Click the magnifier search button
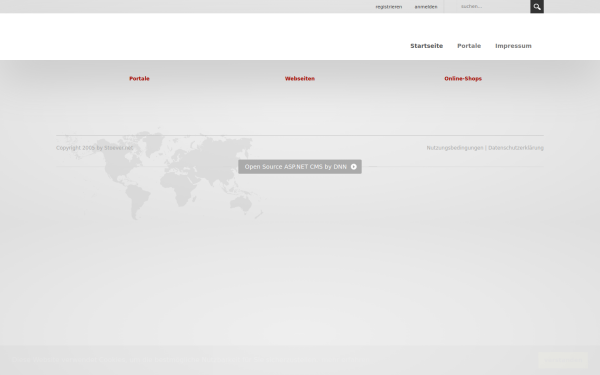Screen dimensions: 600x375 [x=537, y=7]
